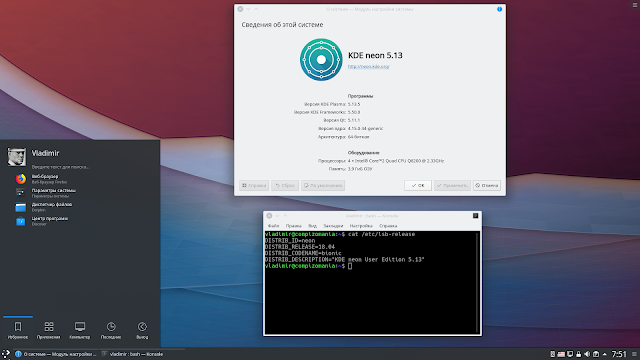Screen dimensions: 640x360
Task: Click the US flag keyboard layout indicator
Action: [x=561, y=354]
